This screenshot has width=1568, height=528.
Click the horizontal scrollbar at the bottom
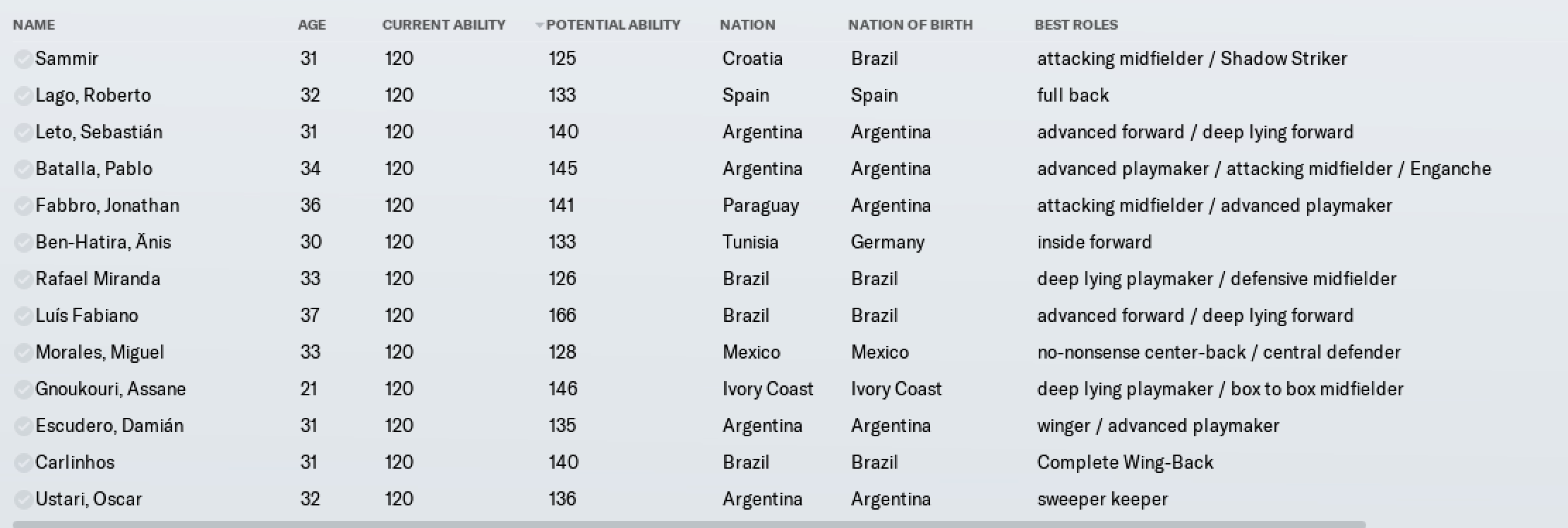coord(689,524)
